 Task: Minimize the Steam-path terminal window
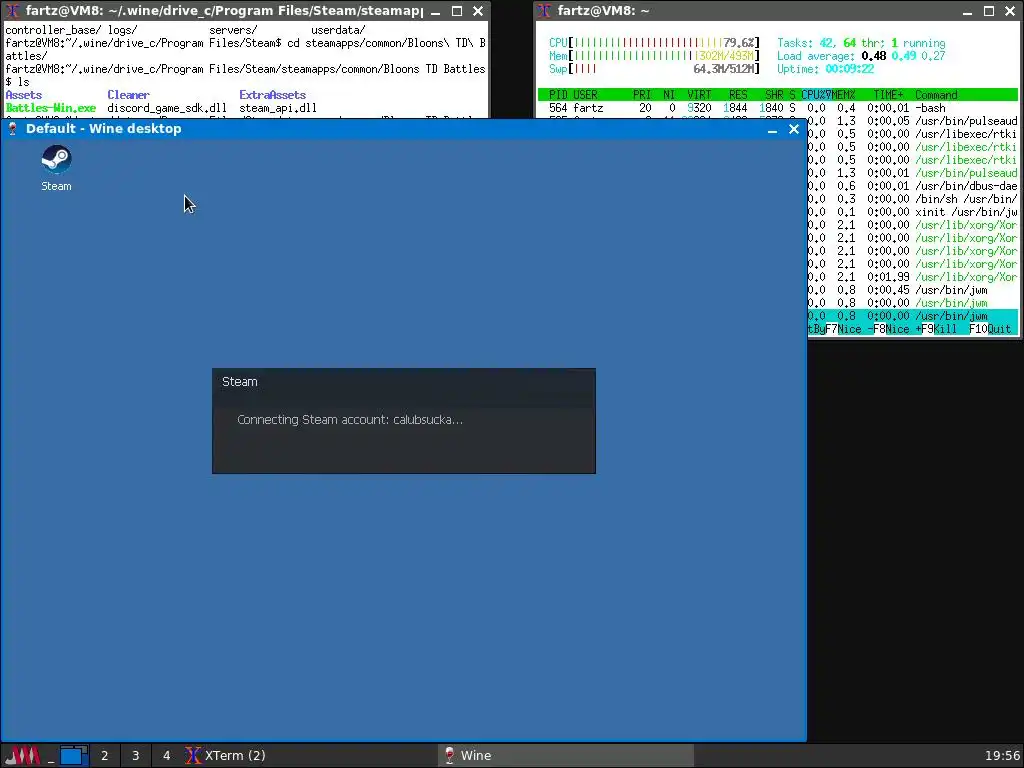pyautogui.click(x=436, y=11)
